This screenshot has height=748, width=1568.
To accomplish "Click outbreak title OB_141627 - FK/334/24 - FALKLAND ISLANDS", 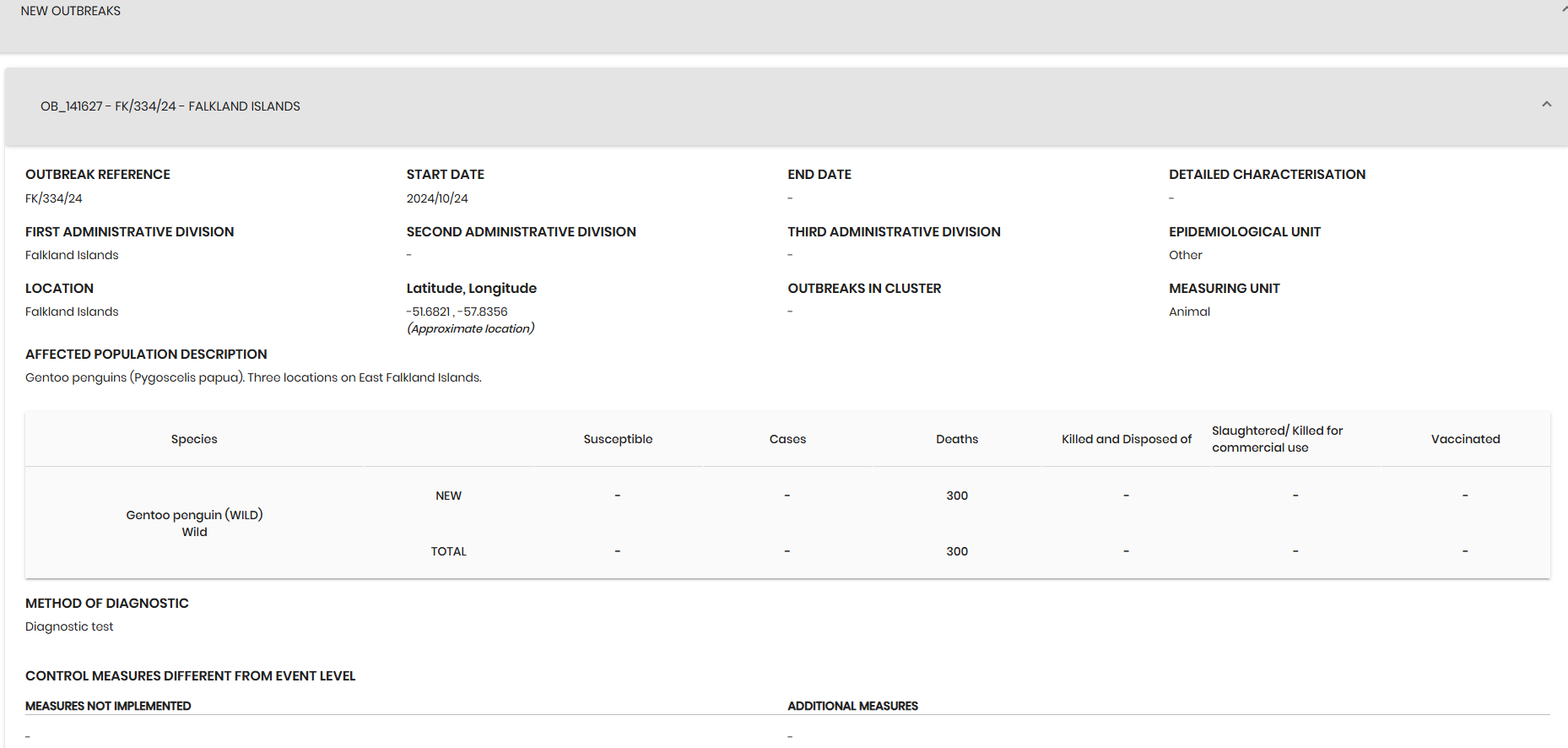I will click(170, 106).
